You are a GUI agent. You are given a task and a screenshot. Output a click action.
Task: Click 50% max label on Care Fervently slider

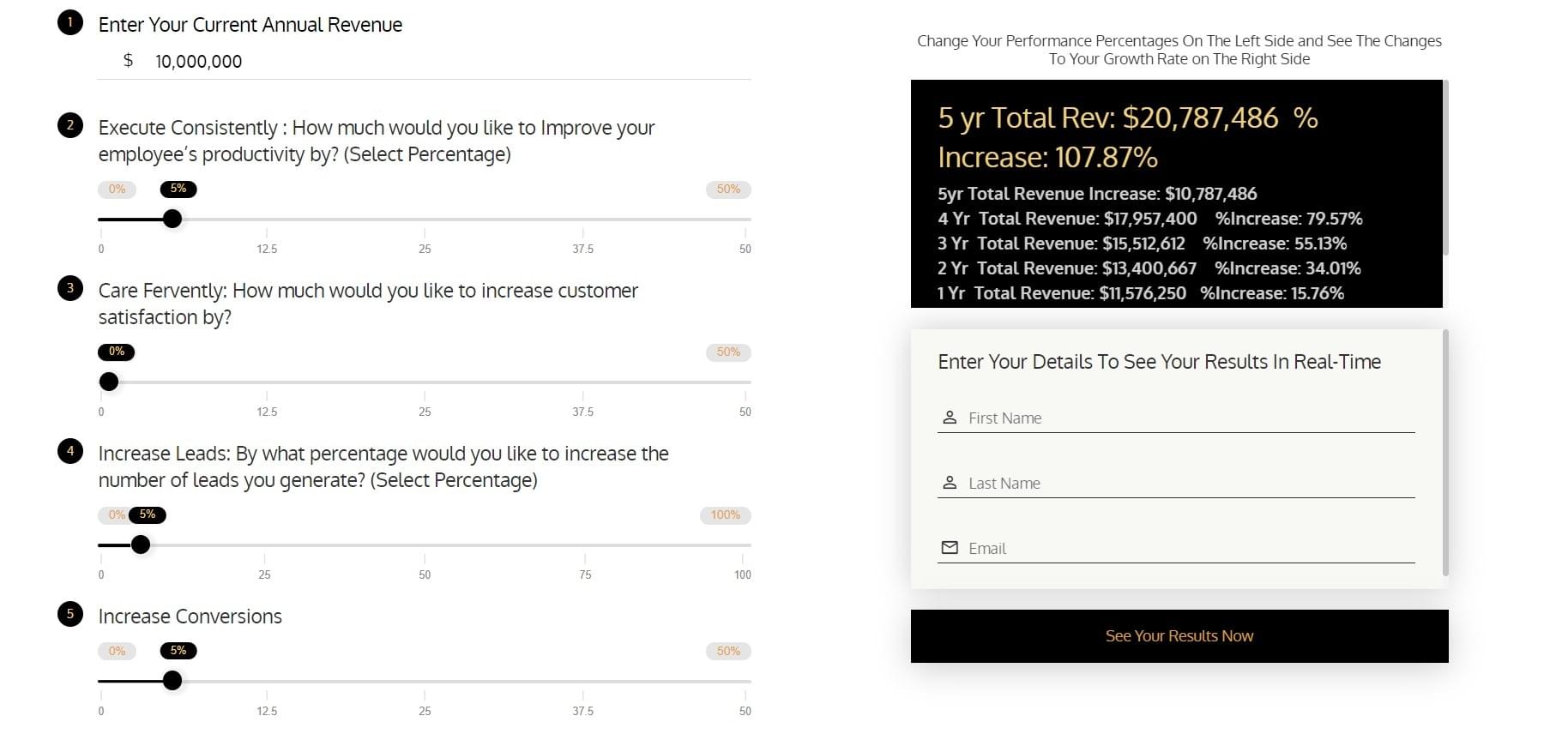coord(728,352)
